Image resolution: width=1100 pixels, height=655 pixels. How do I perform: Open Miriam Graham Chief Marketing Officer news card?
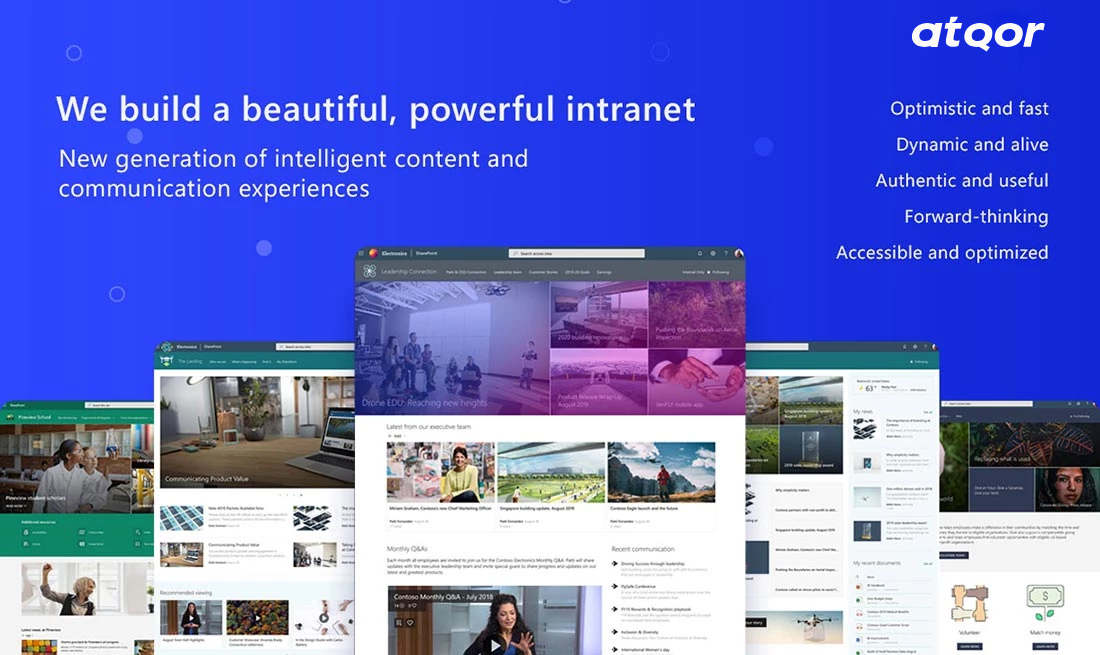pos(441,485)
